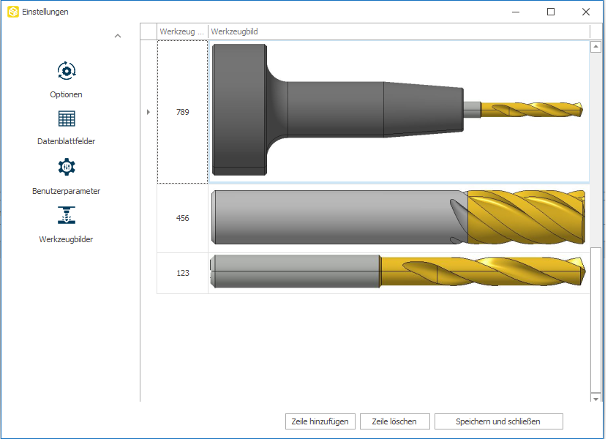Click the scrollbar down arrow in the table
The height and width of the screenshot is (440, 606).
point(596,396)
